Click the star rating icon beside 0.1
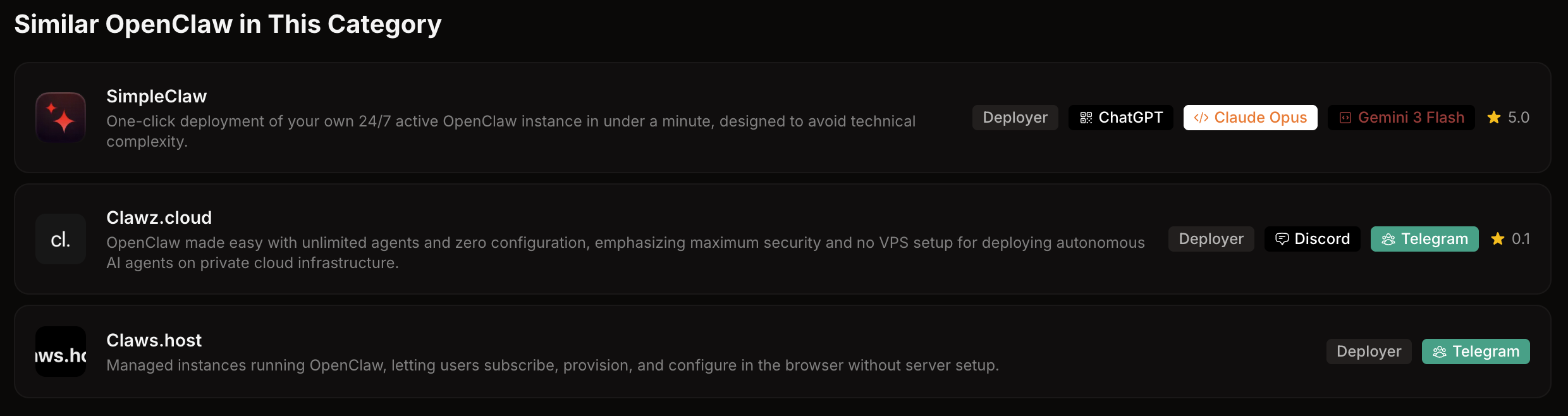Viewport: 1568px width, 416px height. click(1498, 239)
